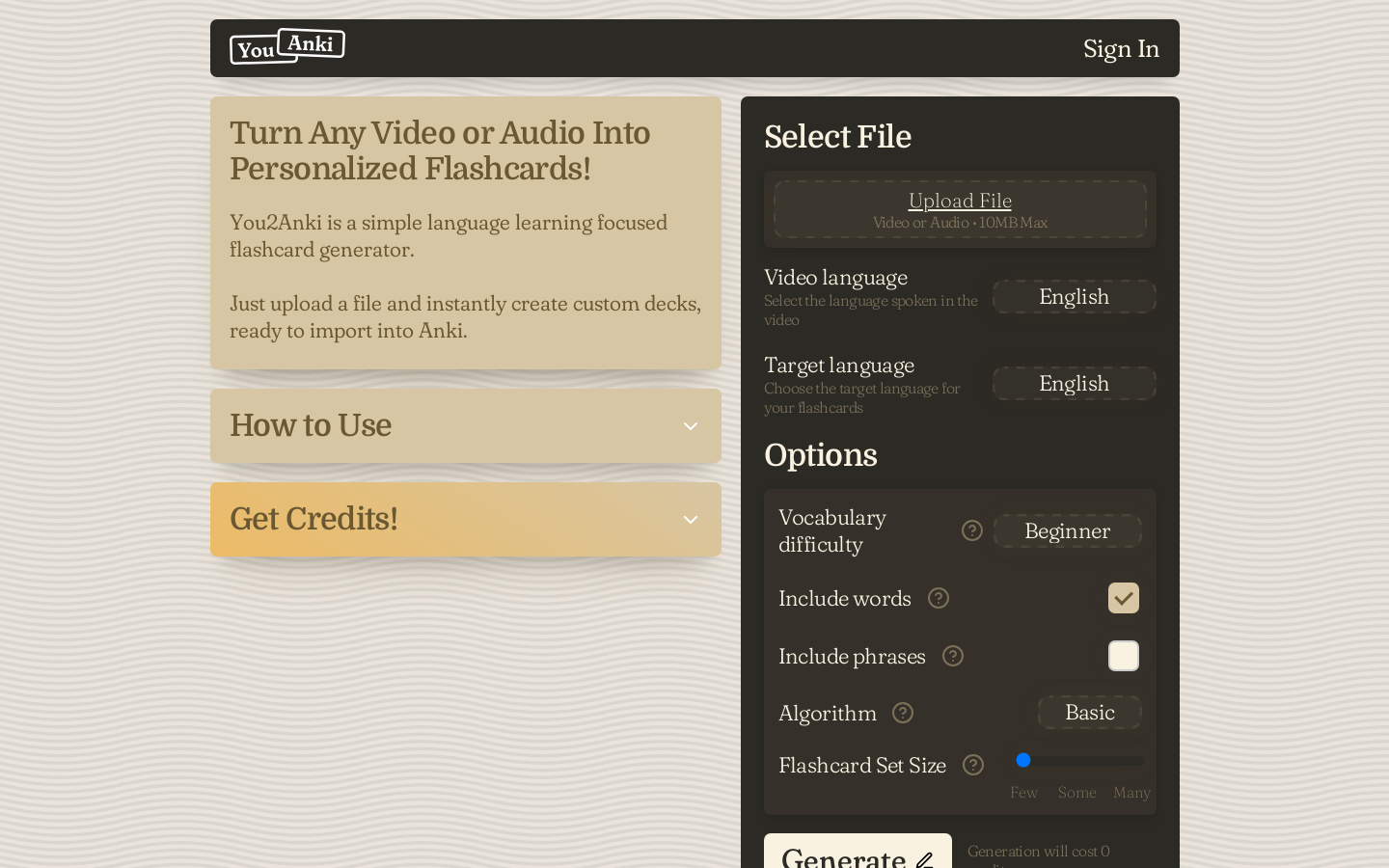Click the Sign In link
The height and width of the screenshot is (868, 1389).
point(1121,48)
